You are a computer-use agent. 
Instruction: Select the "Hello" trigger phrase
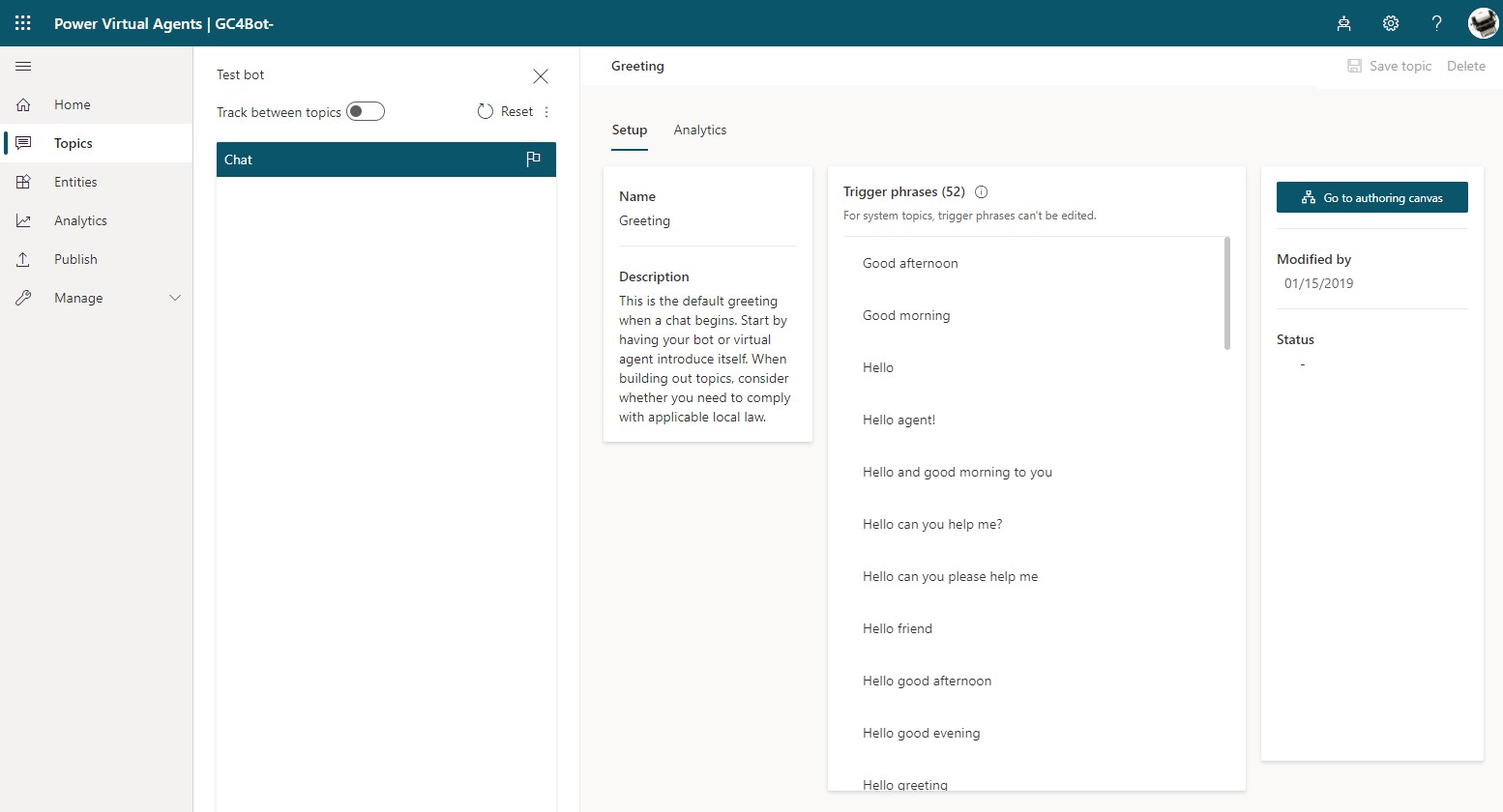878,367
